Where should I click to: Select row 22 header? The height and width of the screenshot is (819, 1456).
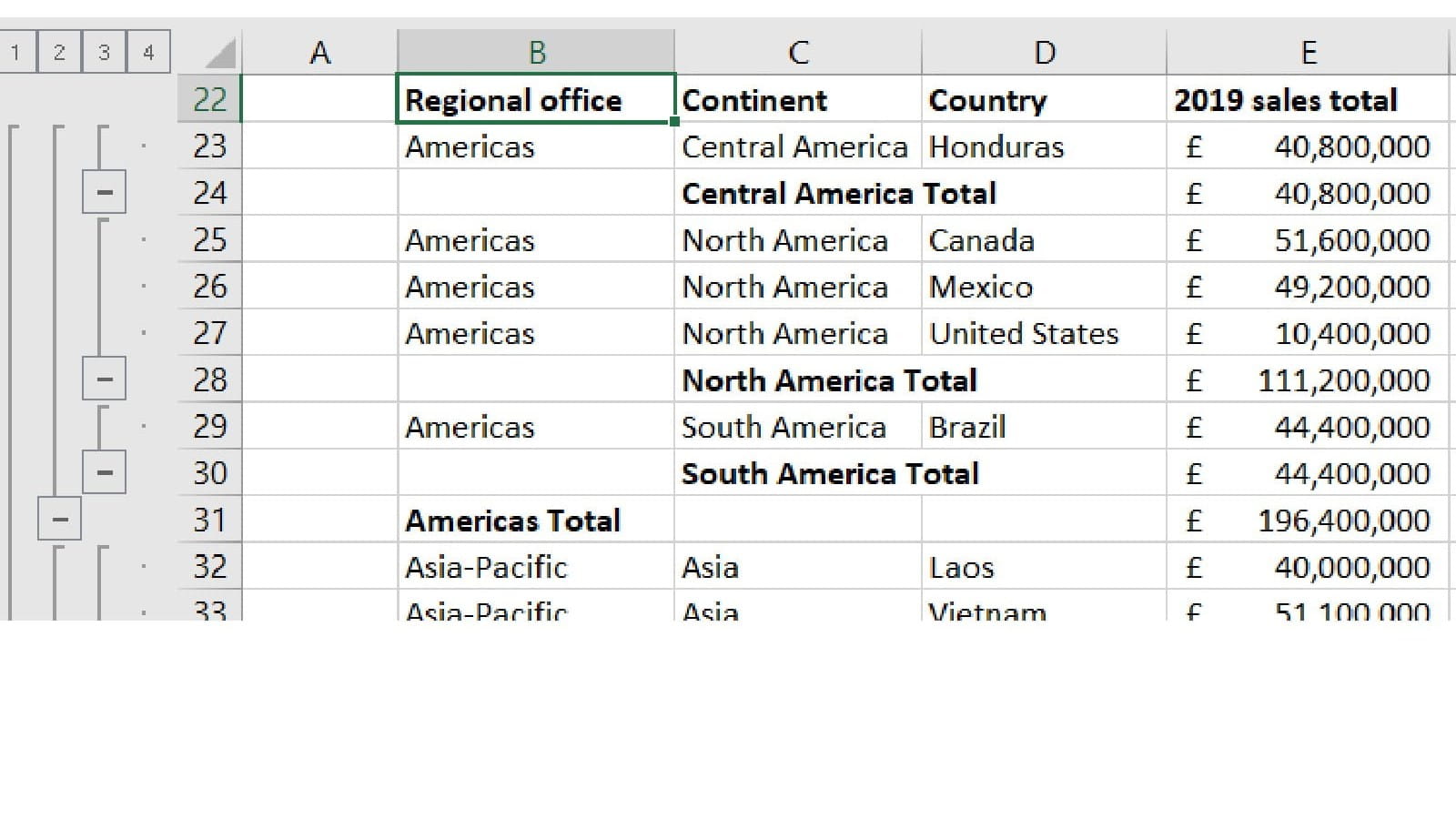pyautogui.click(x=209, y=99)
